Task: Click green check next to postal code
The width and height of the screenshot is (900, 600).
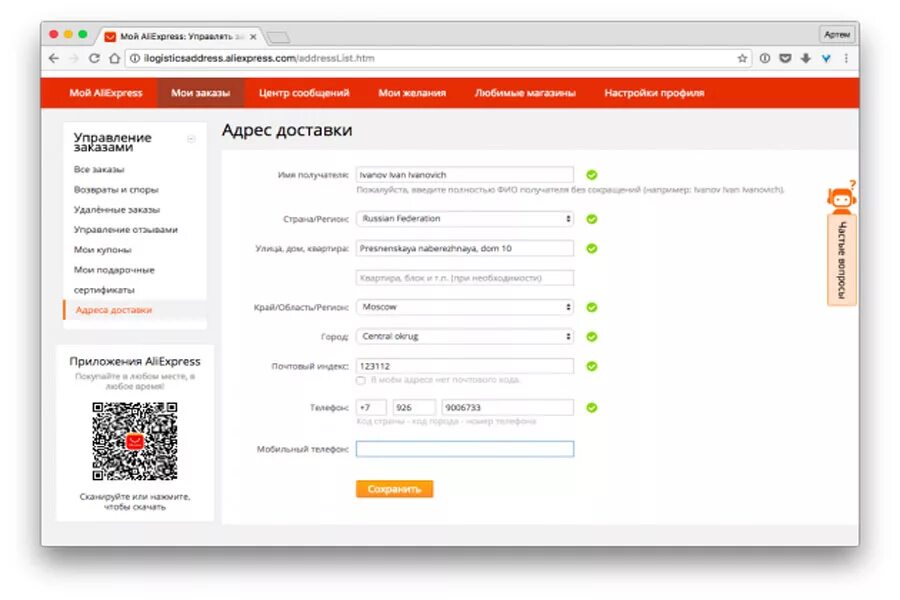Action: (x=592, y=366)
